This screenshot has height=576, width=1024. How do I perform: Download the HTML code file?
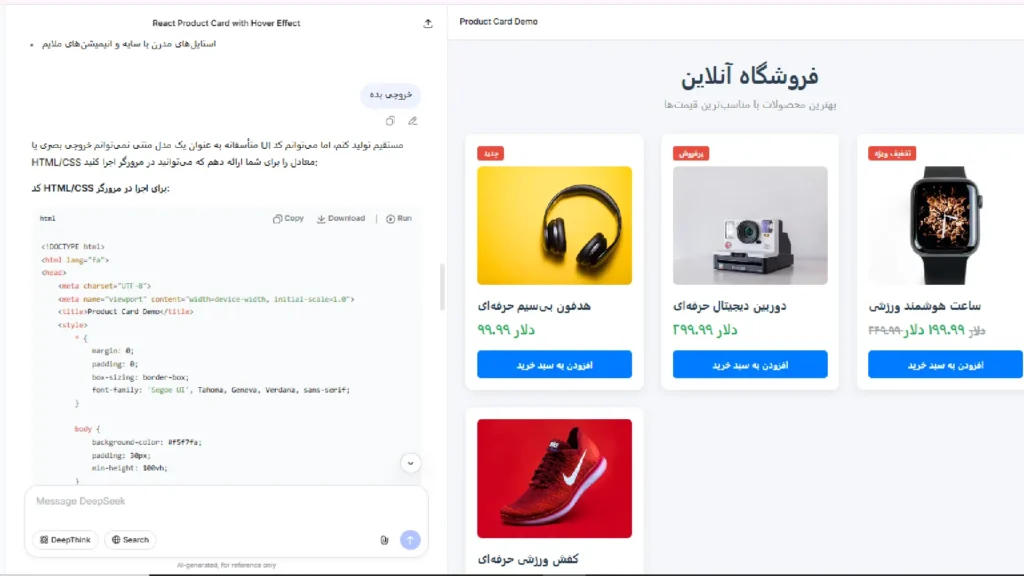pyautogui.click(x=341, y=218)
